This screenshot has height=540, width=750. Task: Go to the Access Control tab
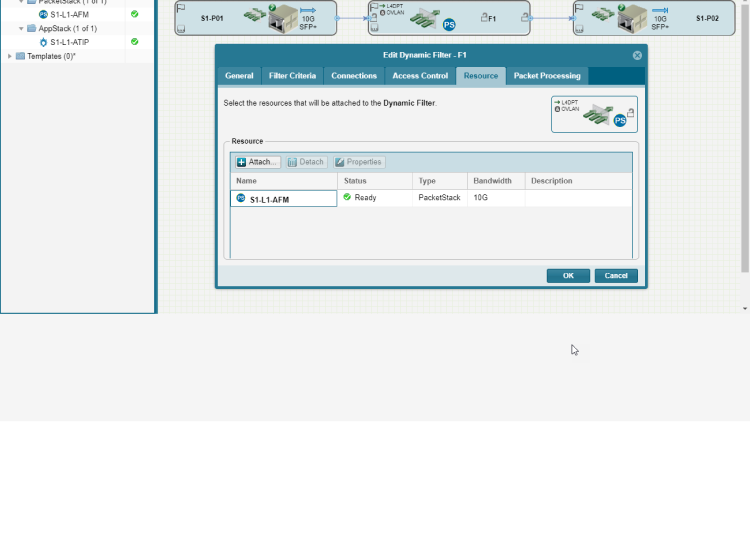(420, 76)
